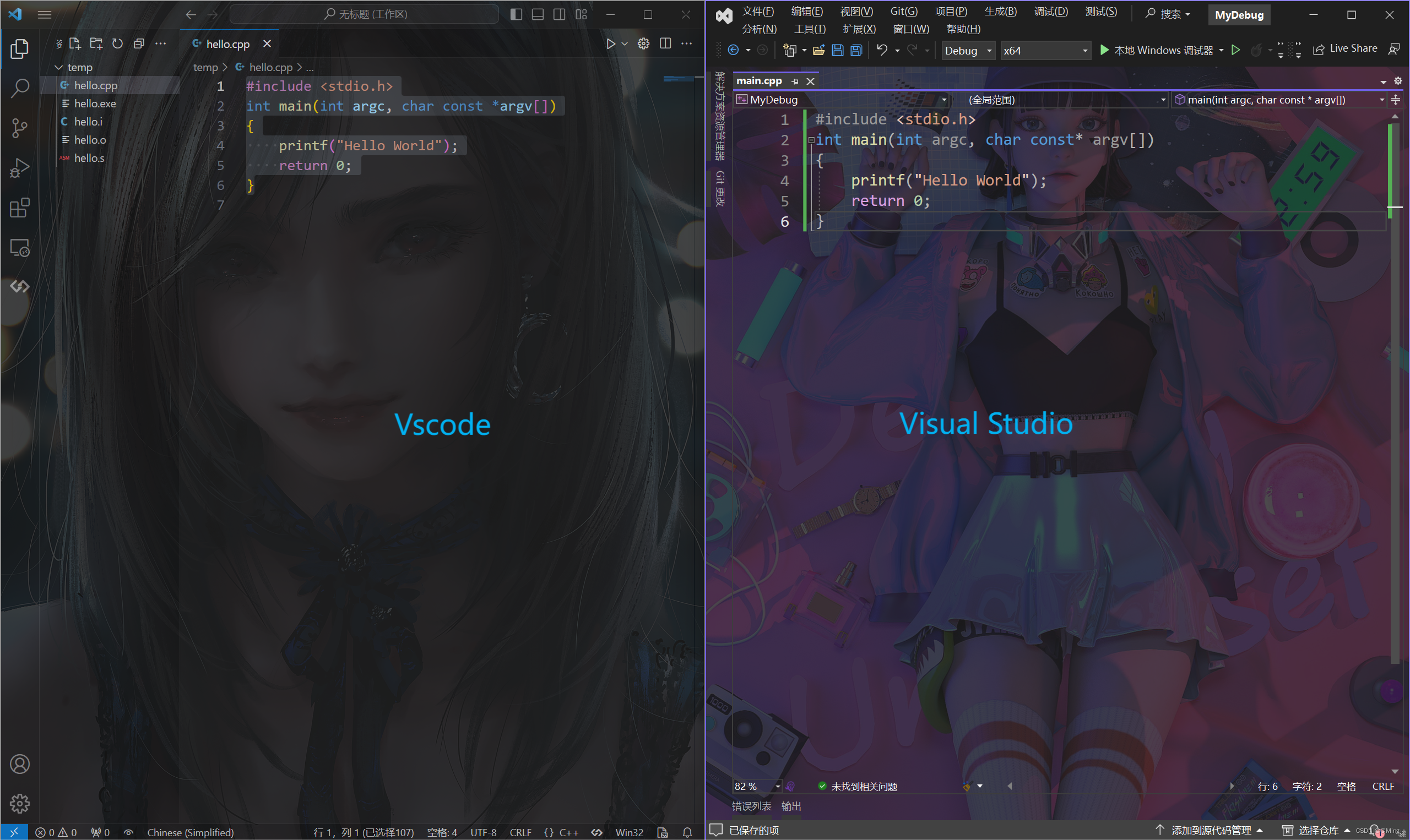1410x840 pixels.
Task: Click the Undo icon in Visual Studio toolbar
Action: (x=882, y=51)
